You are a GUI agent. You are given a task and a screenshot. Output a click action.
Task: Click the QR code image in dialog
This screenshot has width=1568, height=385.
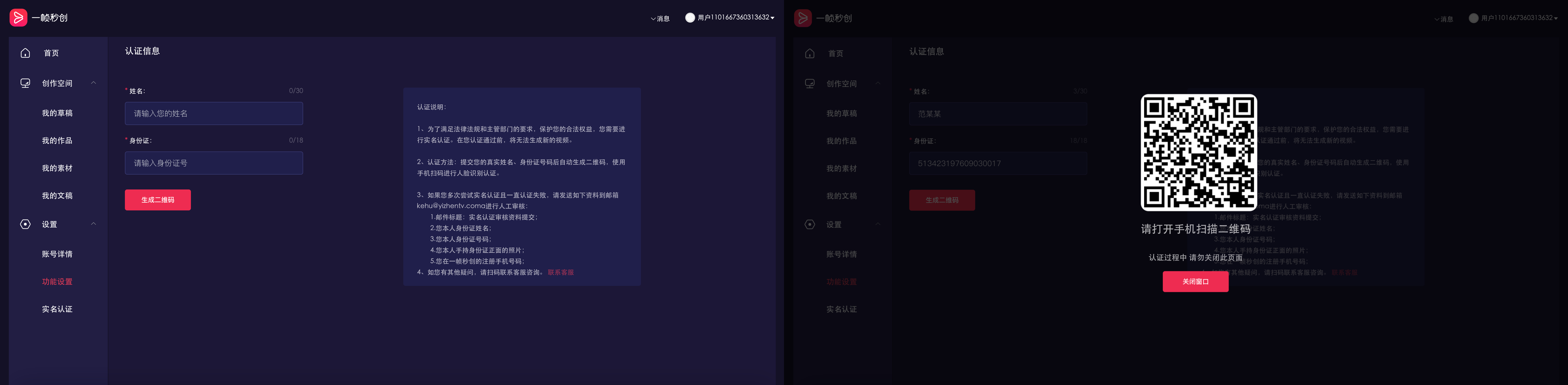pyautogui.click(x=1199, y=152)
